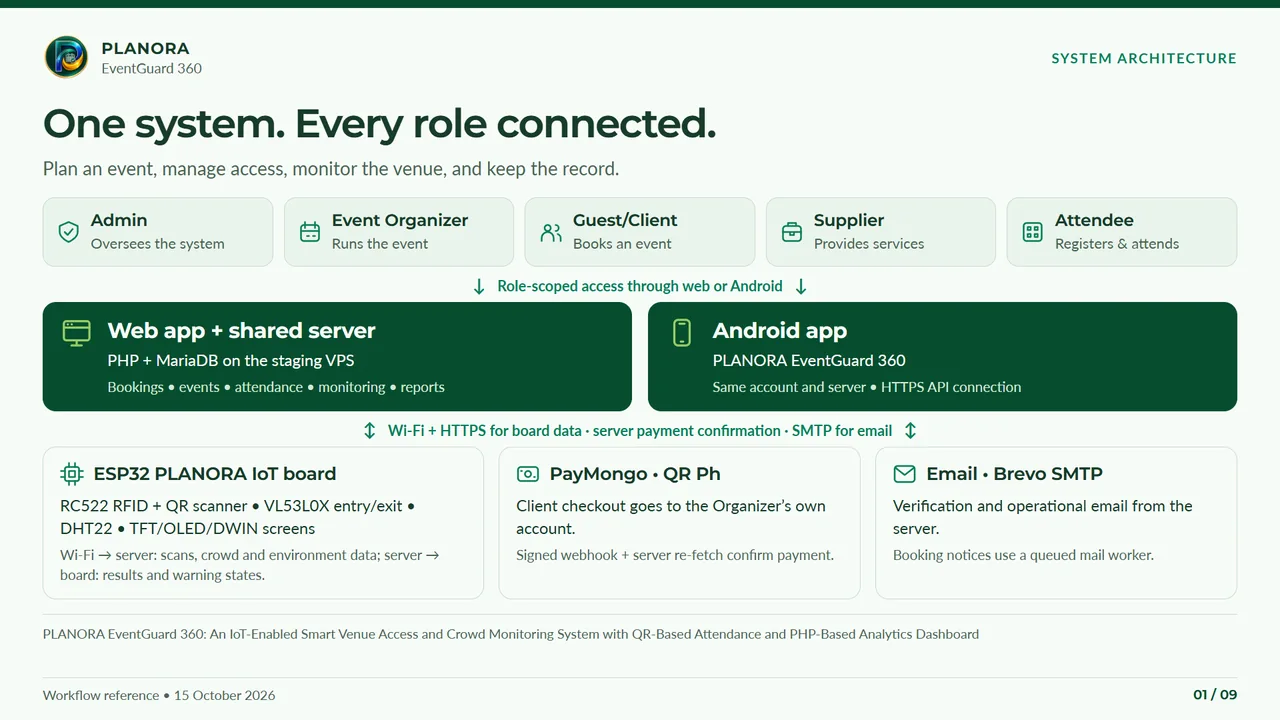Click the Plan an event, manage access subtitle
Viewport: 1280px width, 720px height.
pyautogui.click(x=331, y=169)
